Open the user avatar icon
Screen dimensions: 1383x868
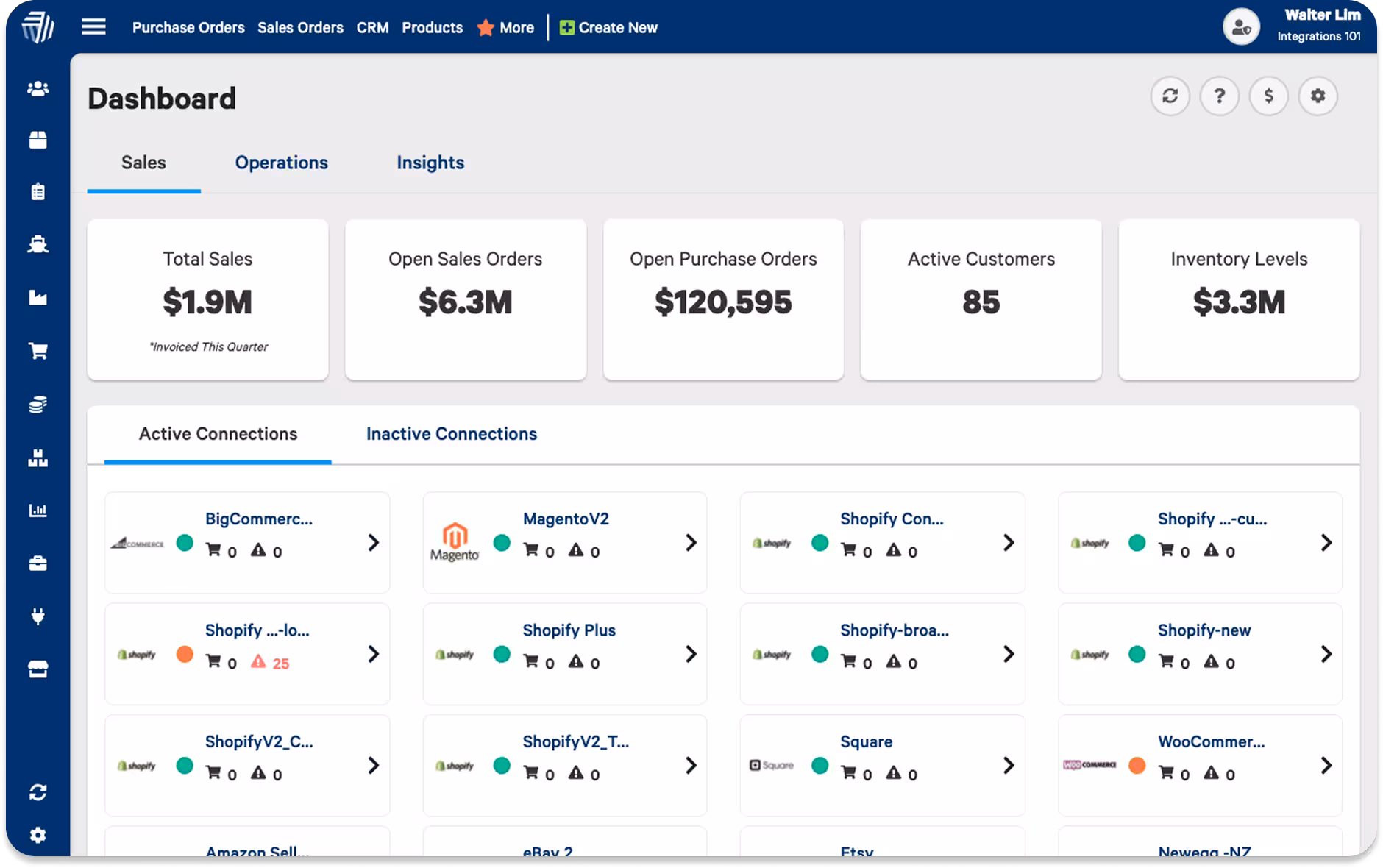click(x=1241, y=27)
